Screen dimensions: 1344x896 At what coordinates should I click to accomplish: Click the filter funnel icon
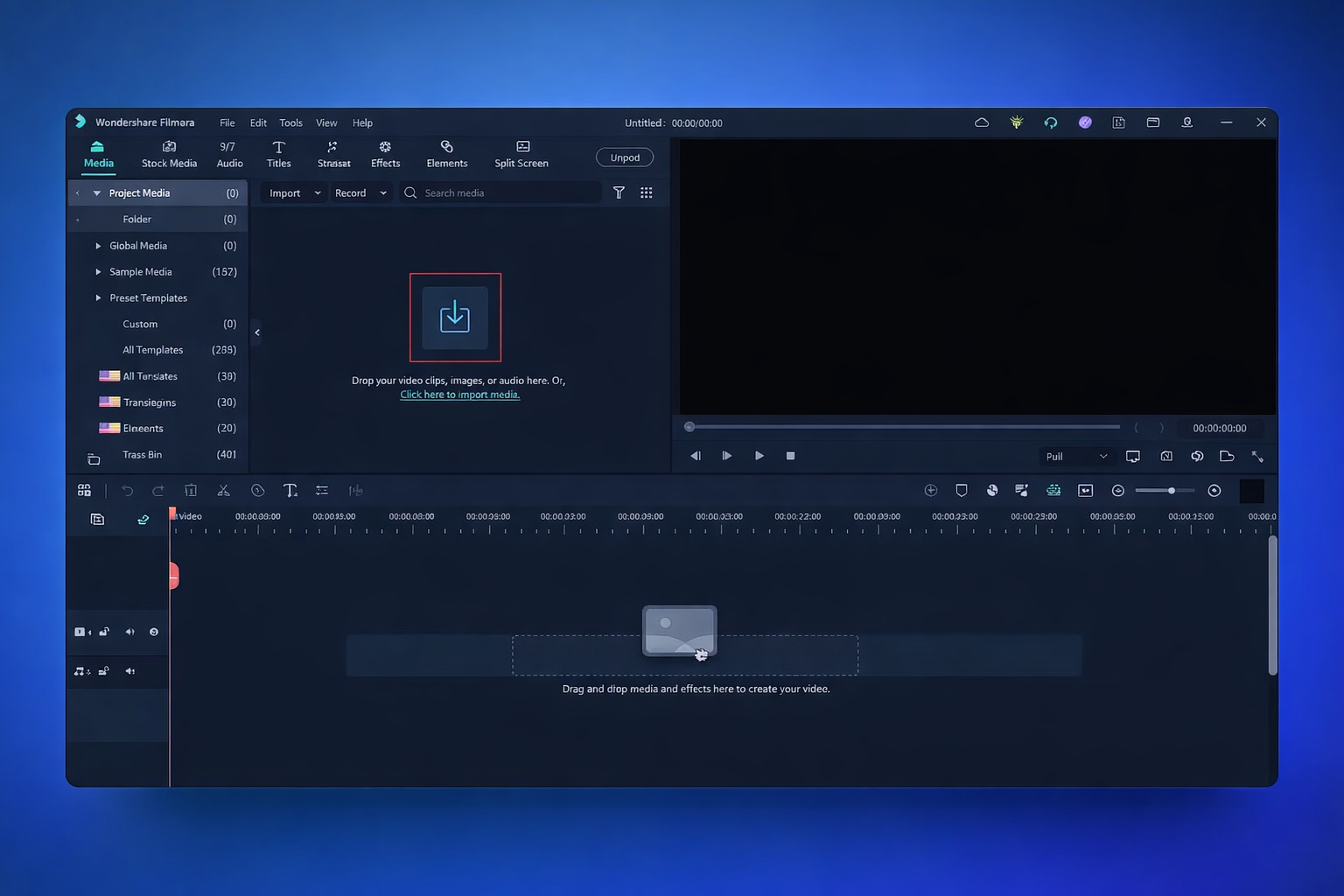(619, 192)
